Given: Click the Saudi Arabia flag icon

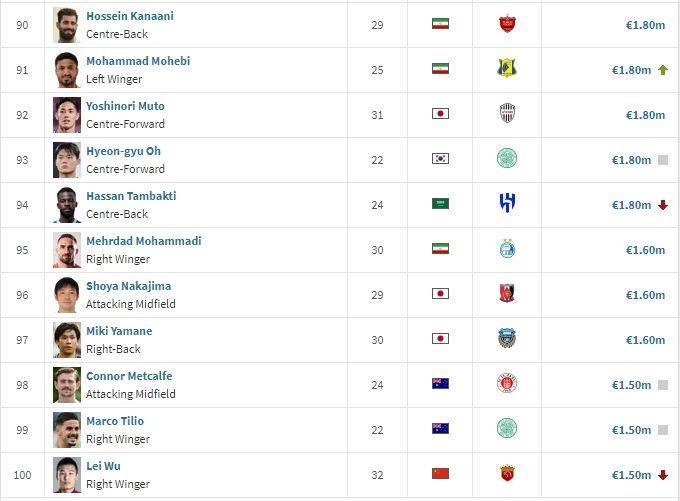Looking at the screenshot, I should click(440, 203).
